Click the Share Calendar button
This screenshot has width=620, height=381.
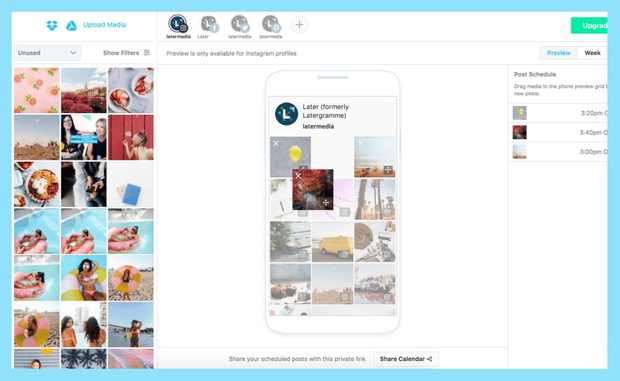coord(406,359)
